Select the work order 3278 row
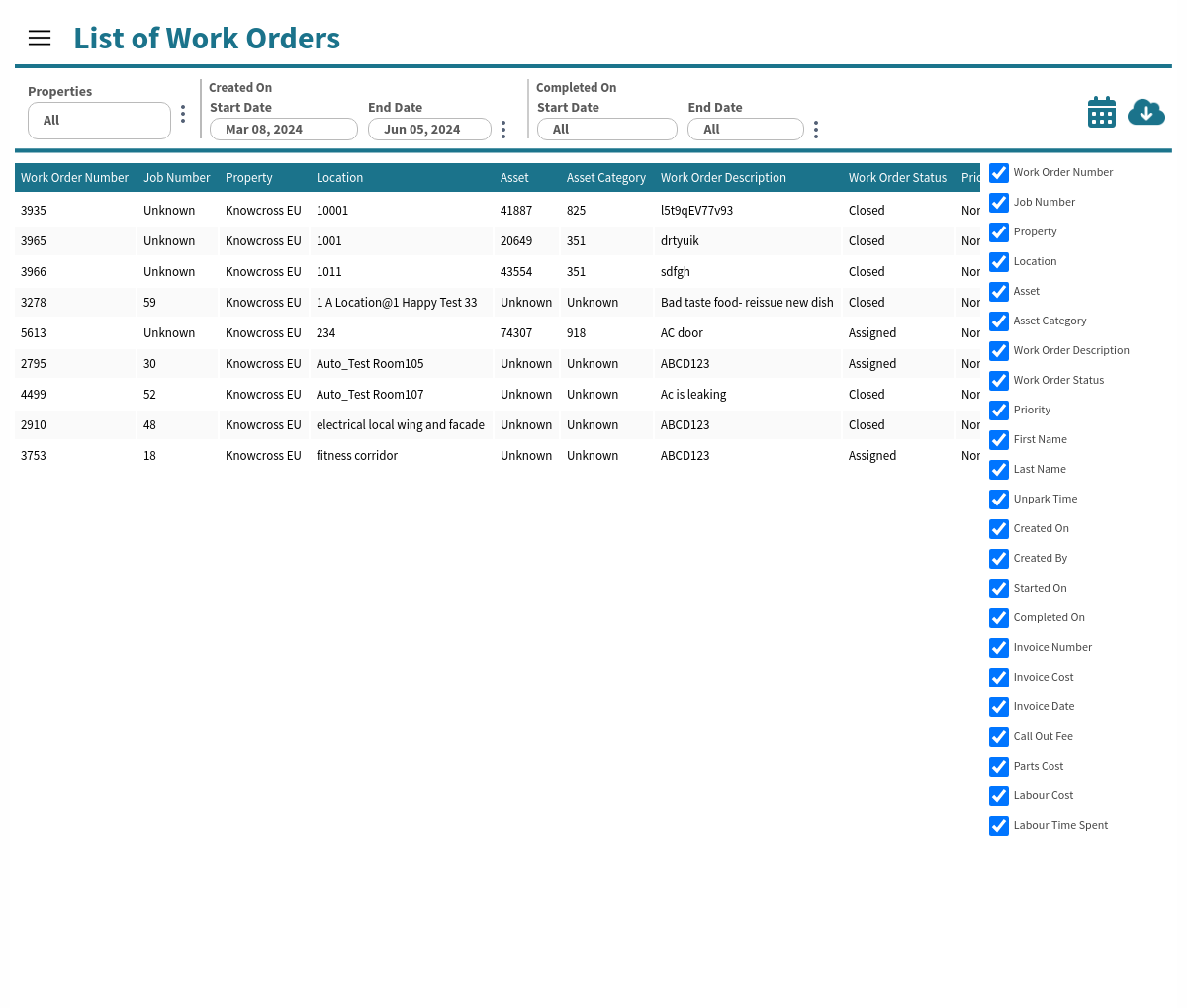 point(34,303)
